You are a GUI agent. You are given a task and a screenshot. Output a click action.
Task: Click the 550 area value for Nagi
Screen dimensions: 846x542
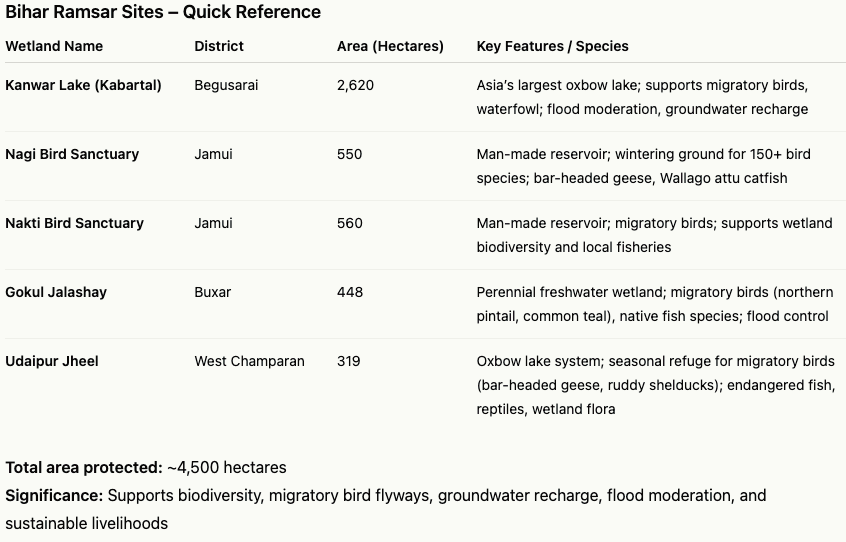[x=350, y=154]
